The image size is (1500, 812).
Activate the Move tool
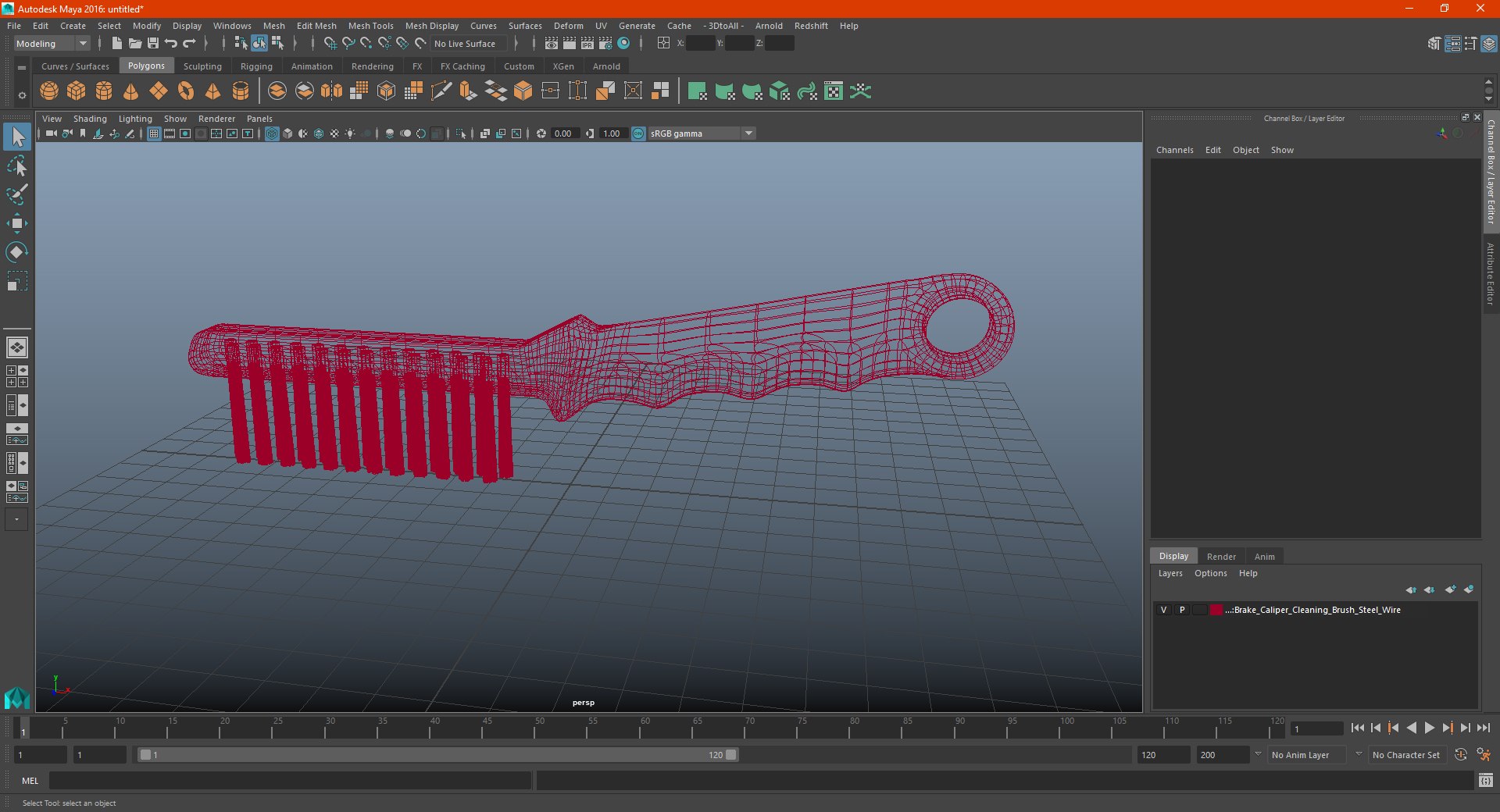[17, 223]
